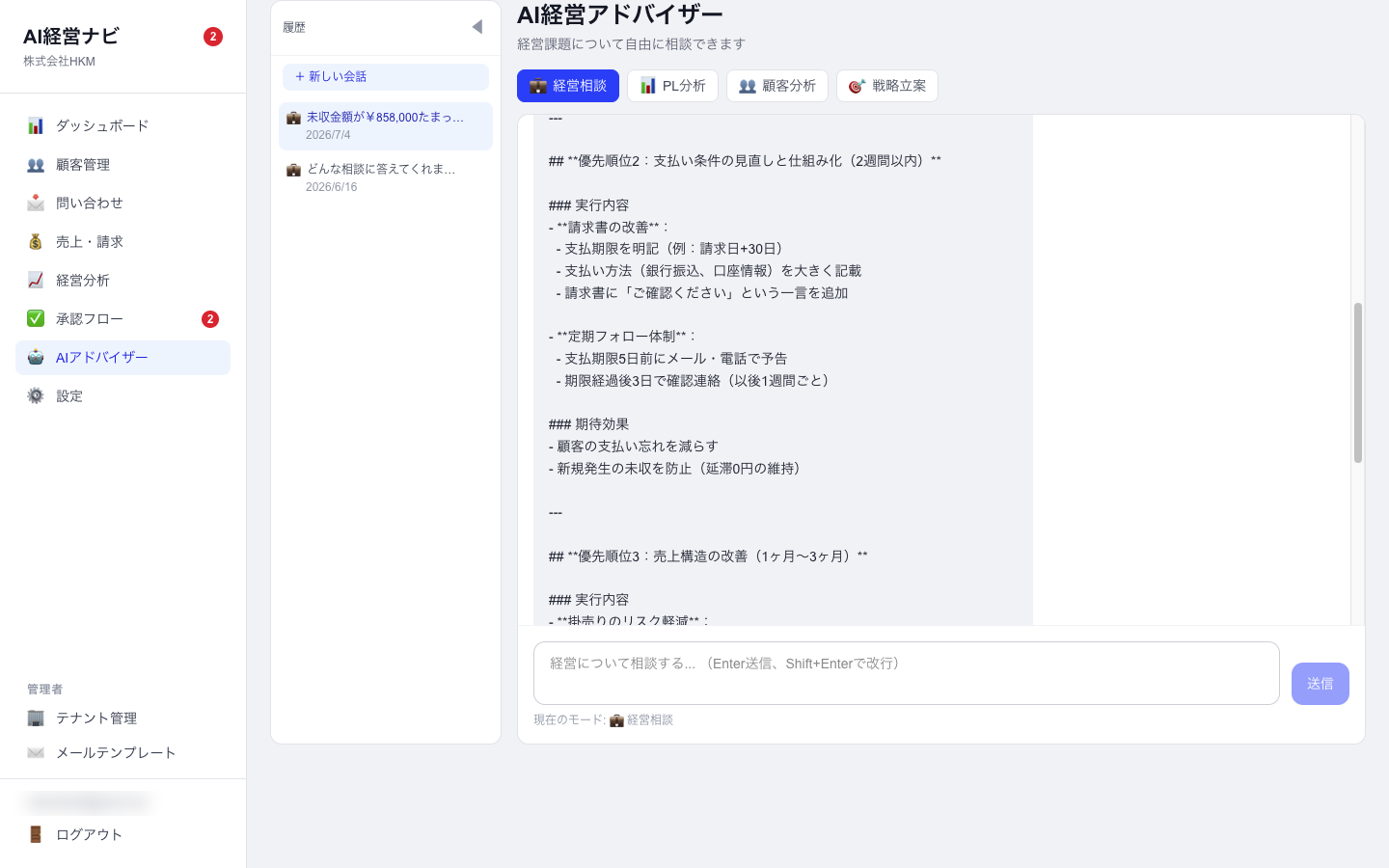Click the 2026/6/16 conversation date

(332, 187)
